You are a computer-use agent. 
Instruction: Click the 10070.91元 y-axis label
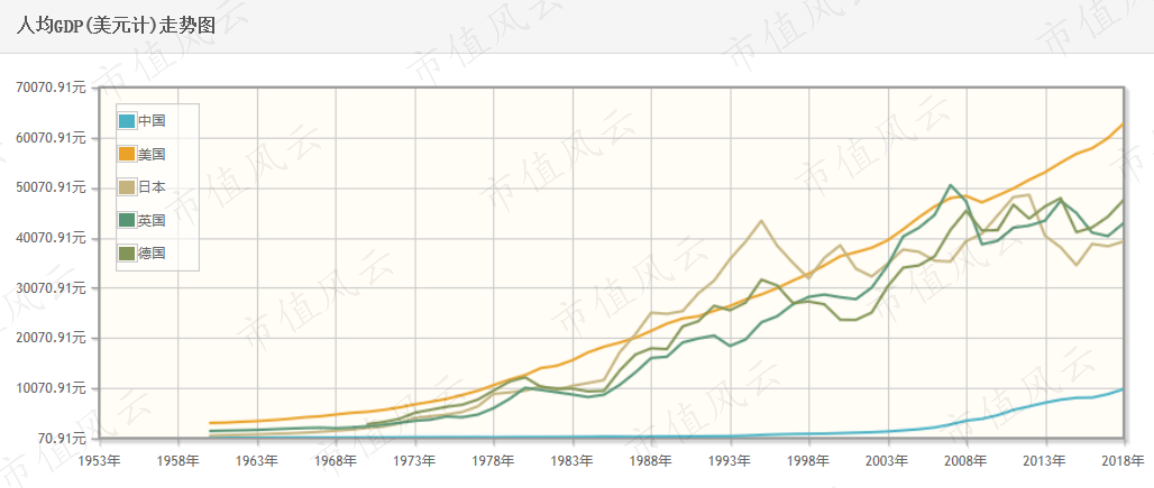click(x=51, y=388)
